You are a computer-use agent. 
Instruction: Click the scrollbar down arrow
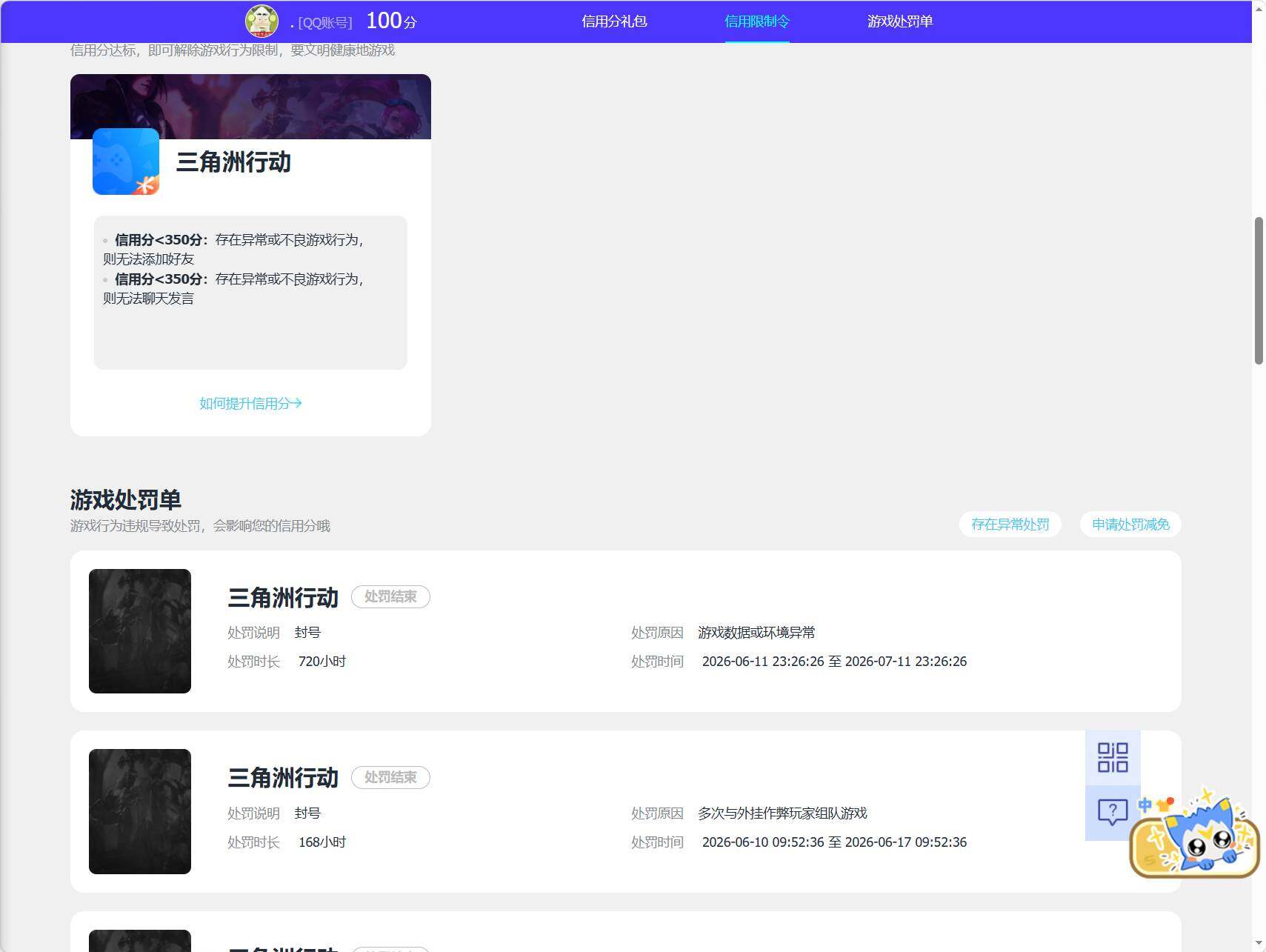1259,945
